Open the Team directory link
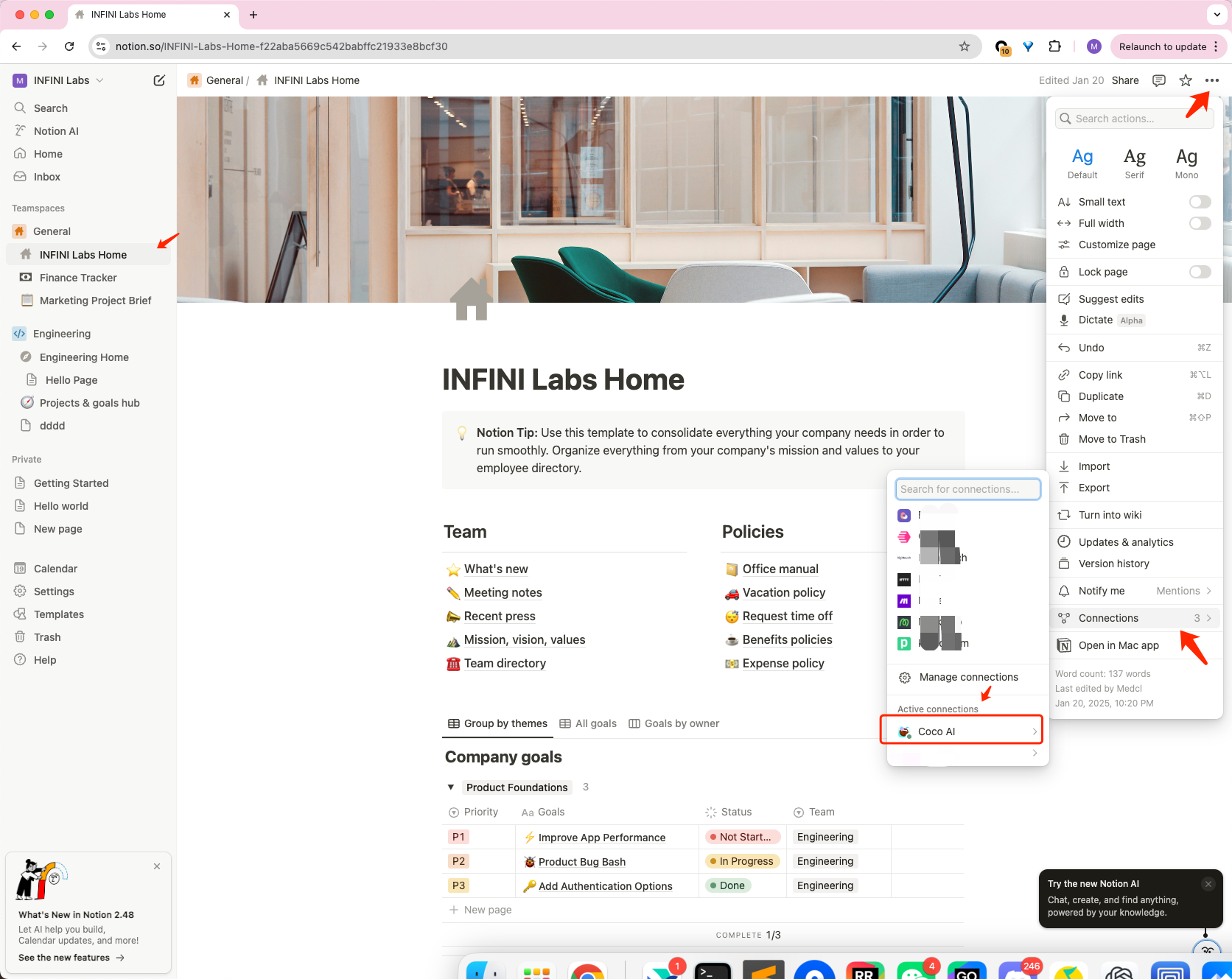The height and width of the screenshot is (979, 1232). [x=505, y=663]
